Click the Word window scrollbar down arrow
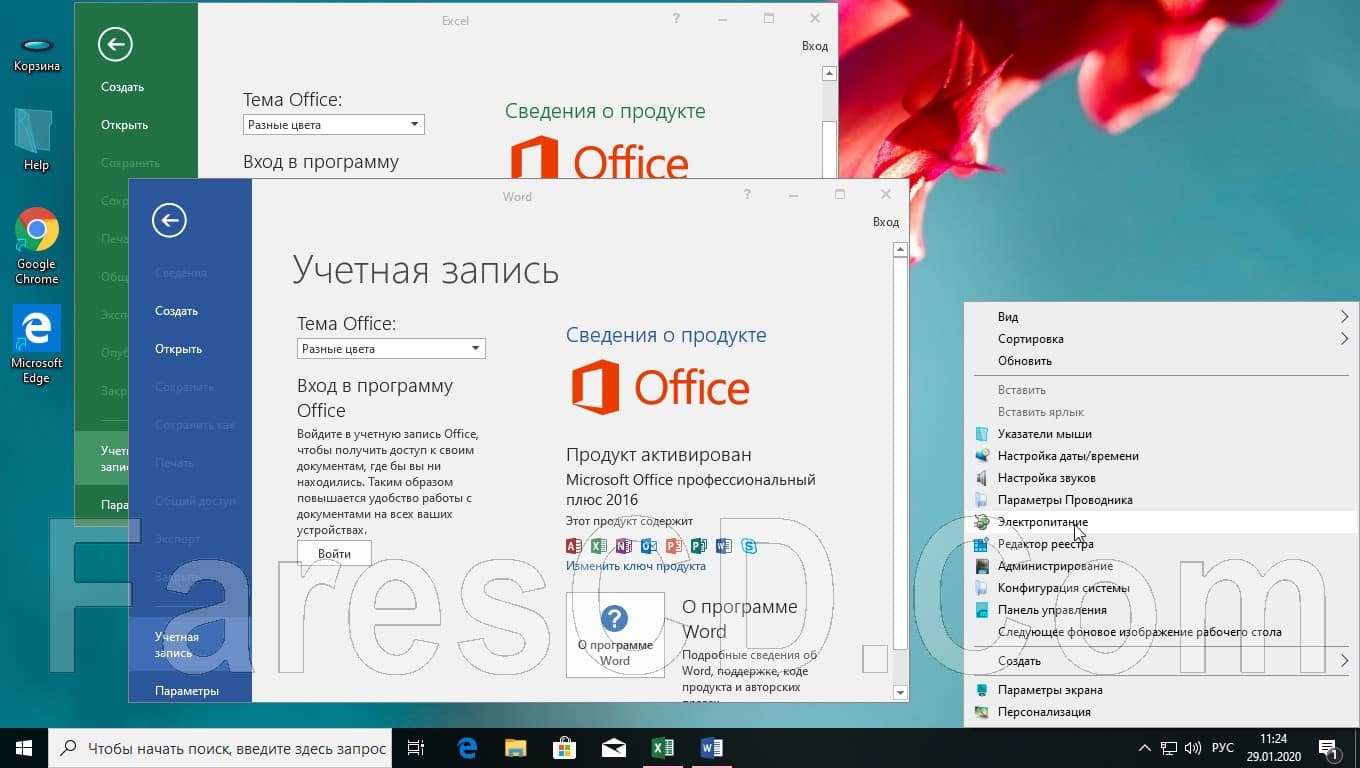This screenshot has width=1360, height=768. click(x=900, y=692)
